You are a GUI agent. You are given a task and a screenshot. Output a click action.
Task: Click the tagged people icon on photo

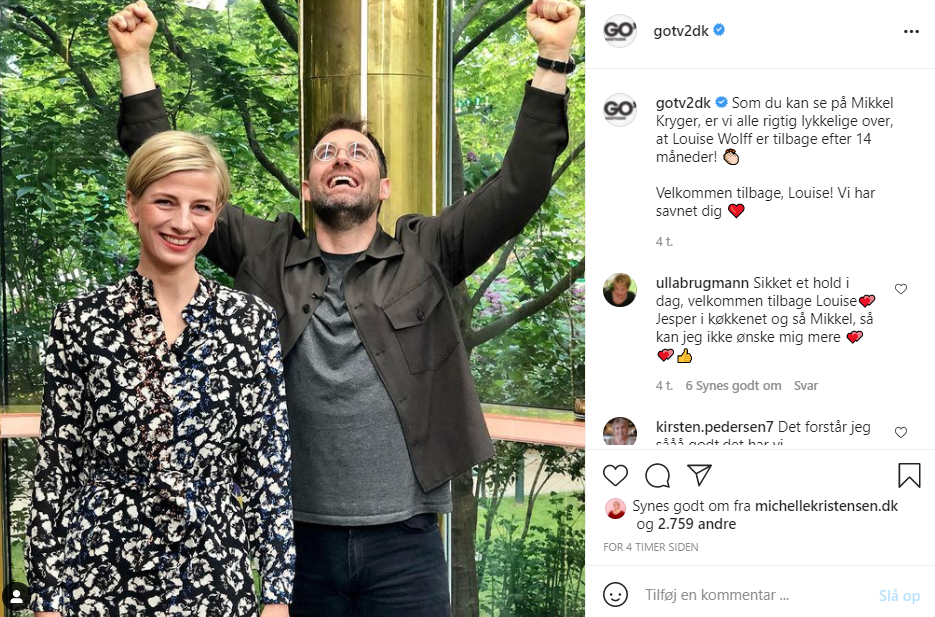[x=16, y=597]
